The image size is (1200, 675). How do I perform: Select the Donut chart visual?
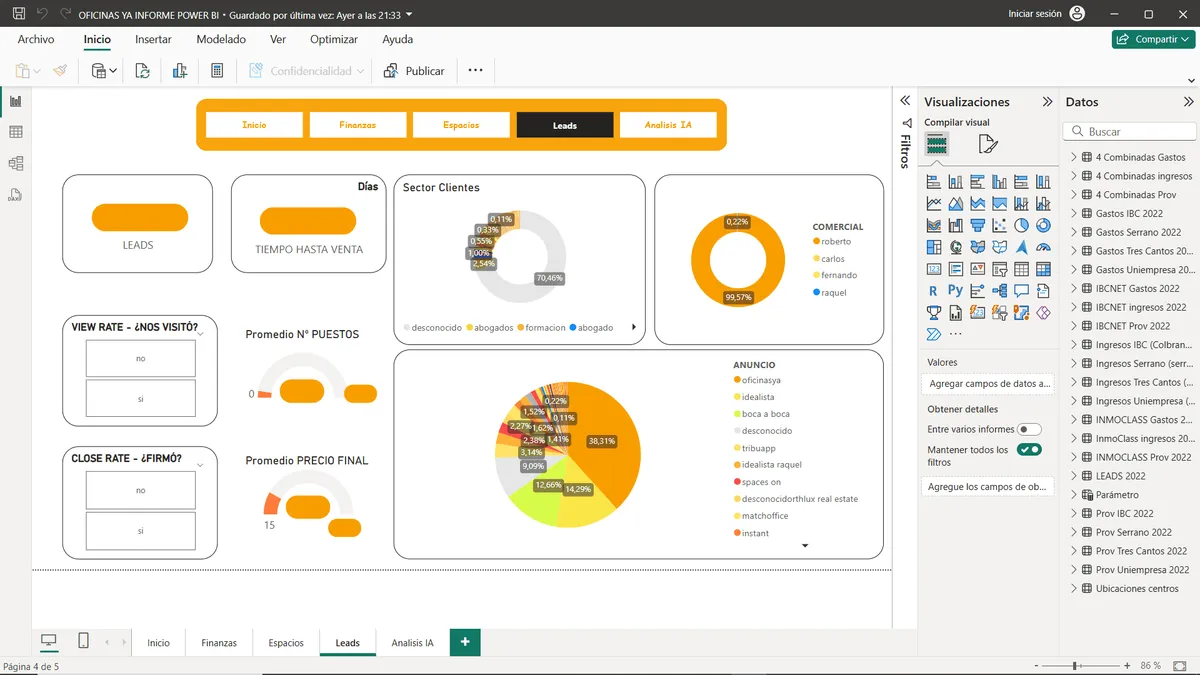click(x=1044, y=226)
